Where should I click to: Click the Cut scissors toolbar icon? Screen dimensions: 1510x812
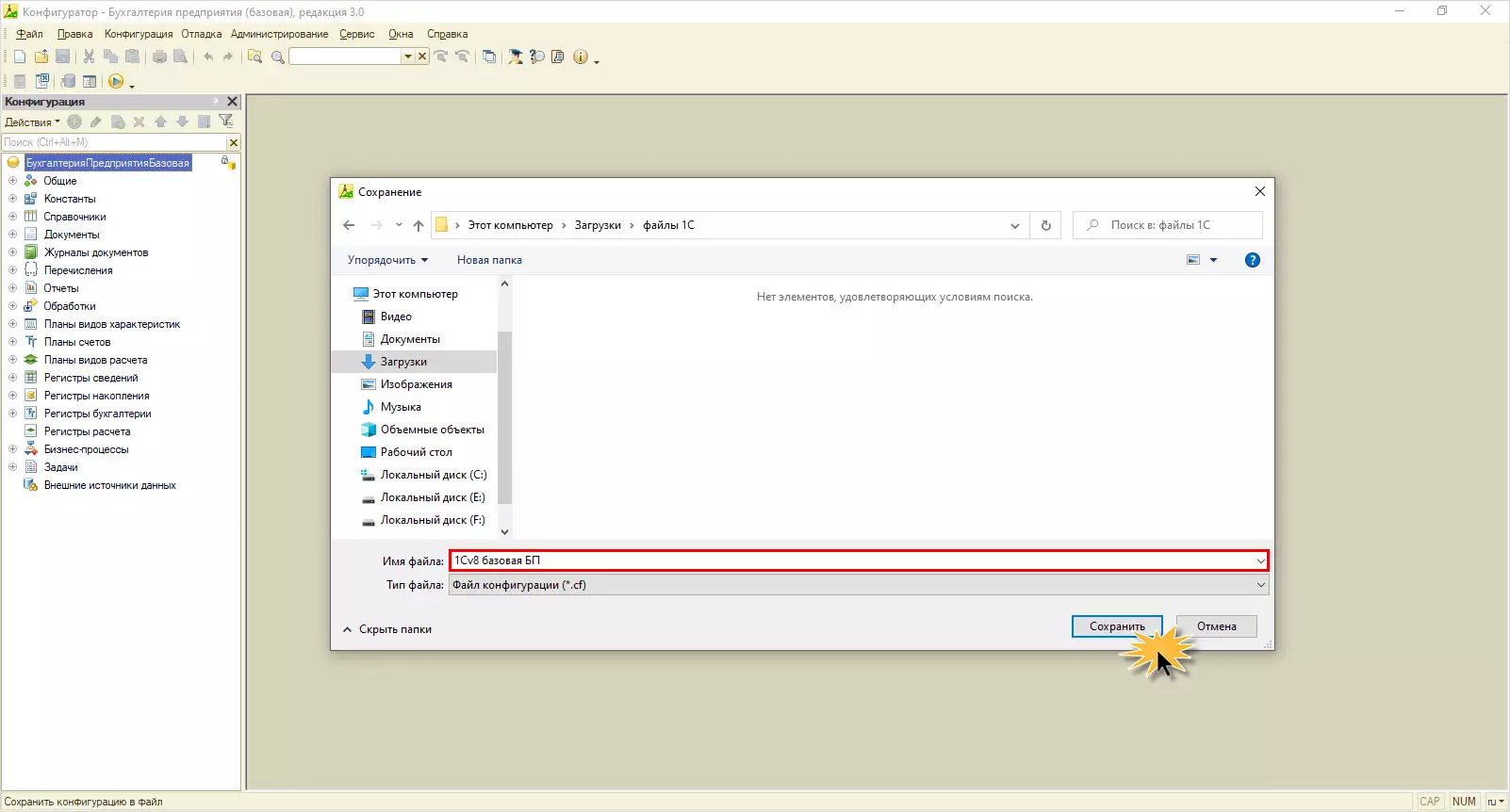[x=89, y=57]
